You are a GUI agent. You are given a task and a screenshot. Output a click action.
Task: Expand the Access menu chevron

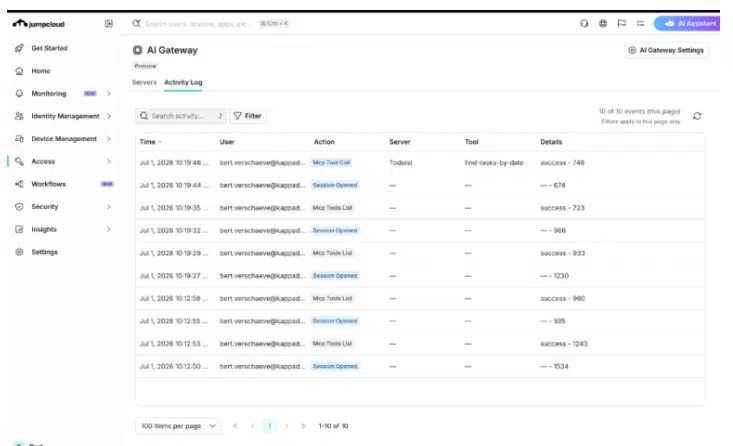point(108,161)
